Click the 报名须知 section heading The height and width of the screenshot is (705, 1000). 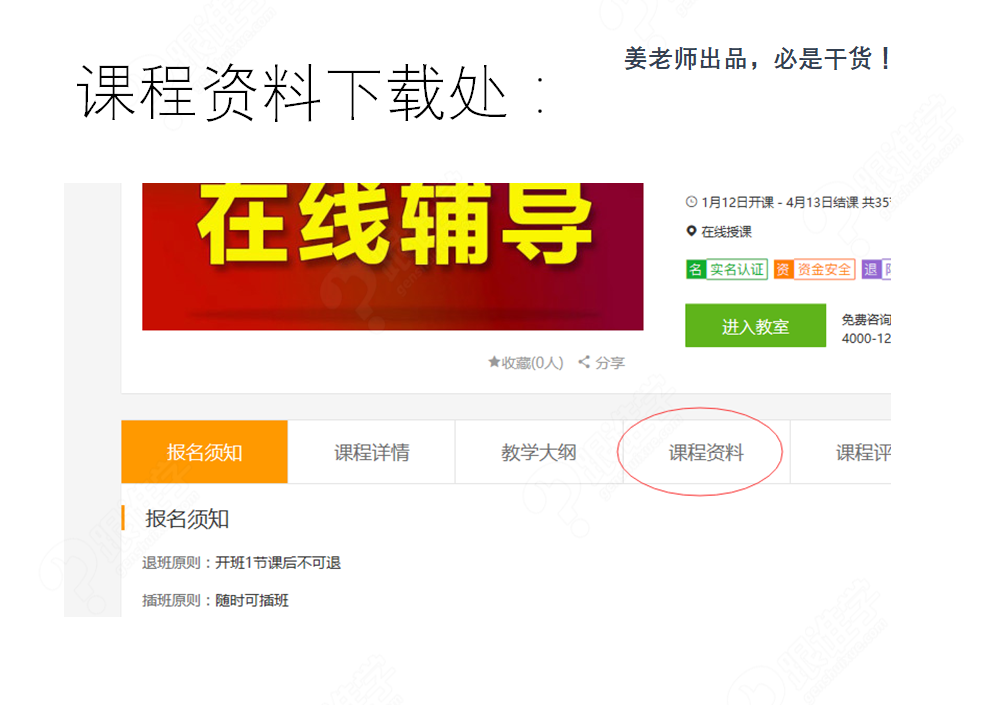click(x=188, y=519)
